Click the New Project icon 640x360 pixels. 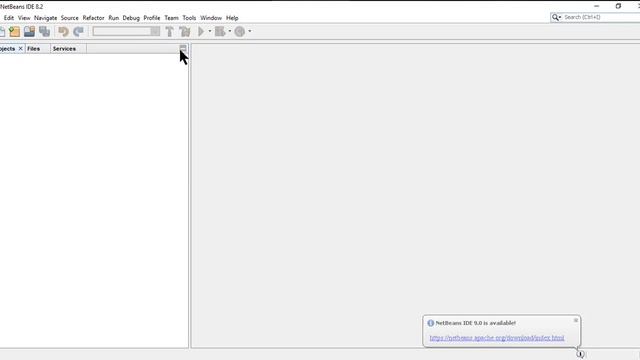point(15,31)
